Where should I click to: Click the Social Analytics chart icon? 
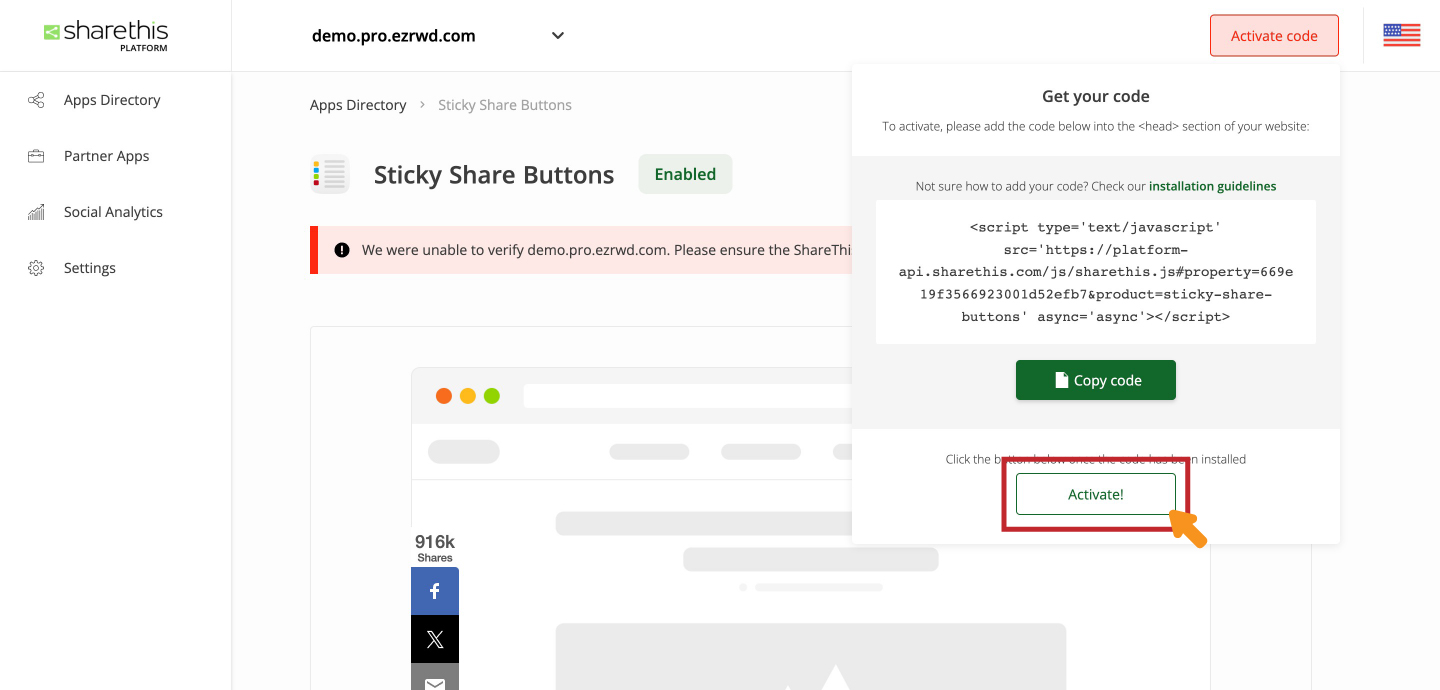[x=36, y=212]
